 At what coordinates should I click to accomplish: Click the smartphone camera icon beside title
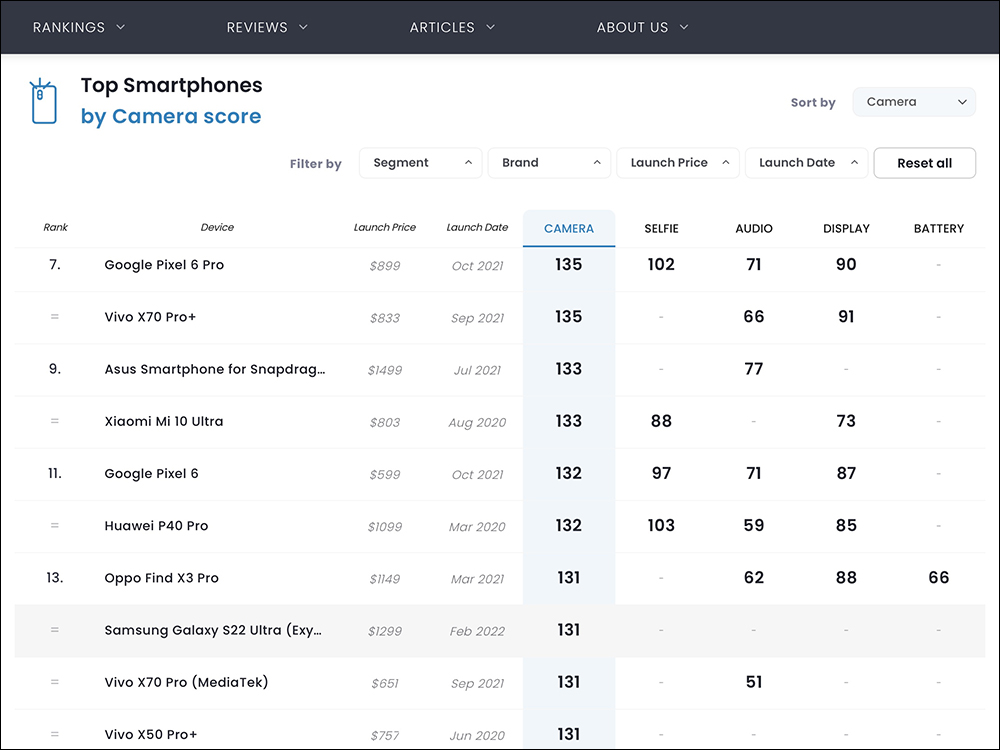(x=43, y=101)
